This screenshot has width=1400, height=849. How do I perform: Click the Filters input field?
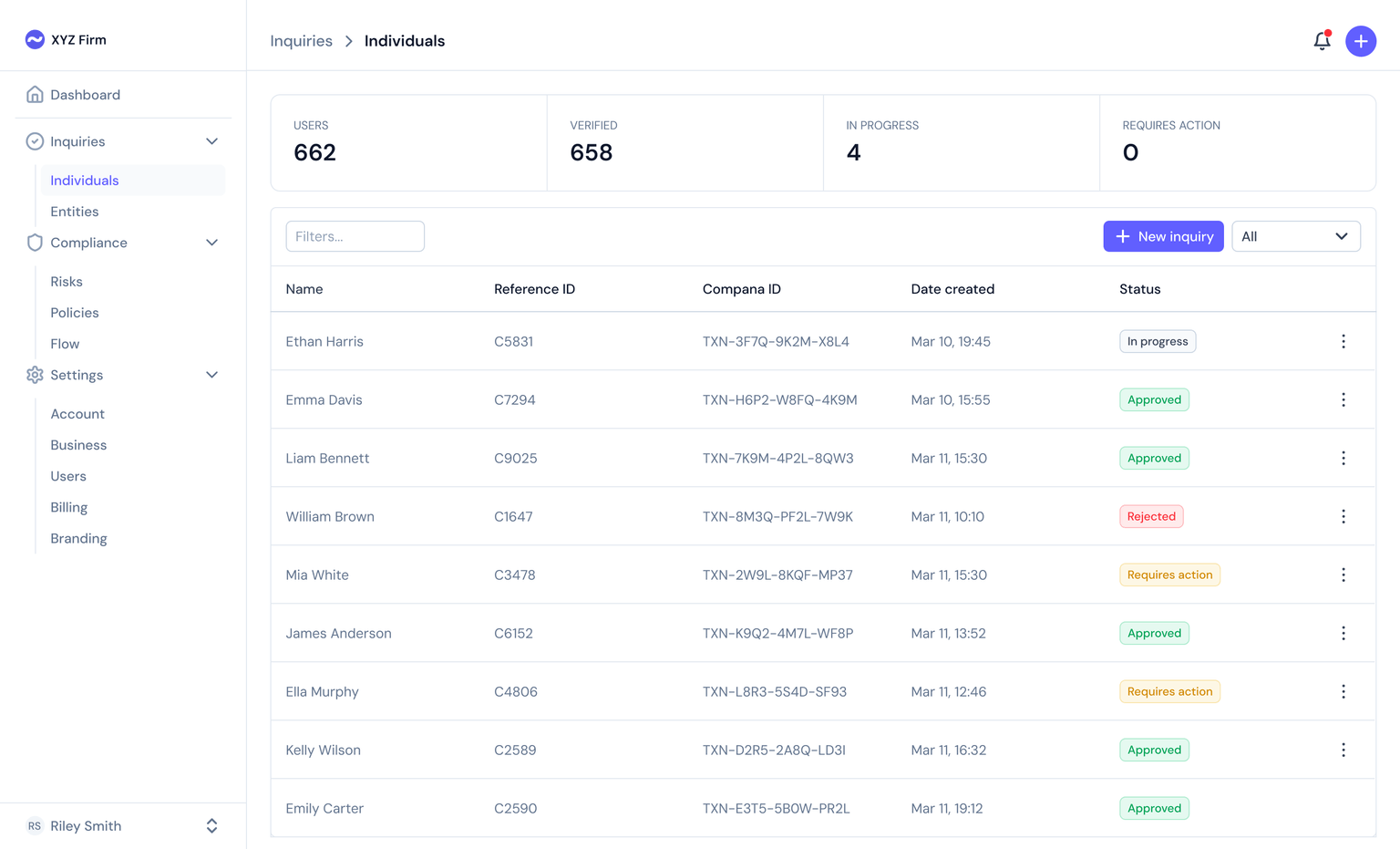click(x=355, y=236)
